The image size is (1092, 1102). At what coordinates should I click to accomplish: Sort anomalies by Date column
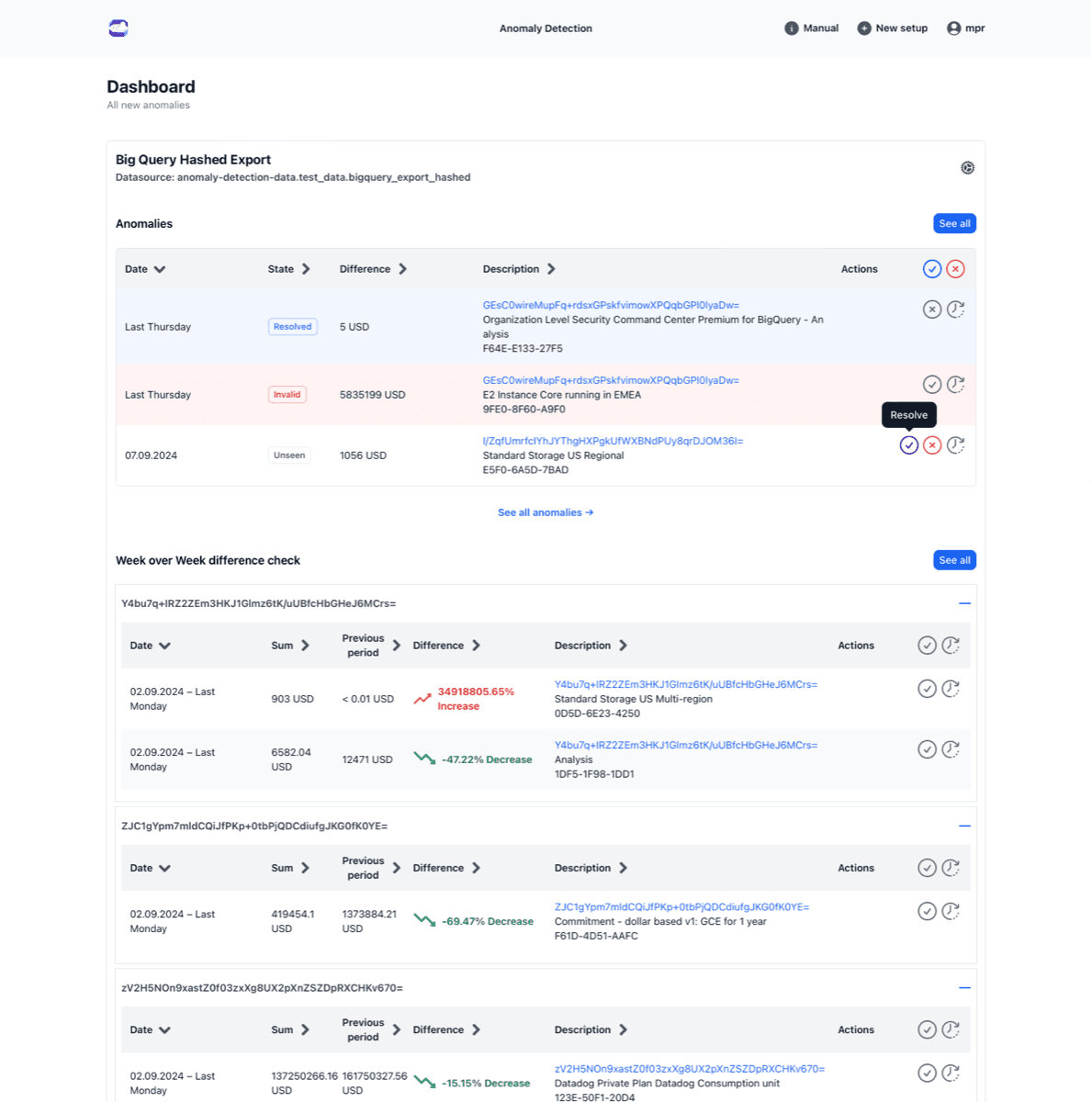point(145,269)
